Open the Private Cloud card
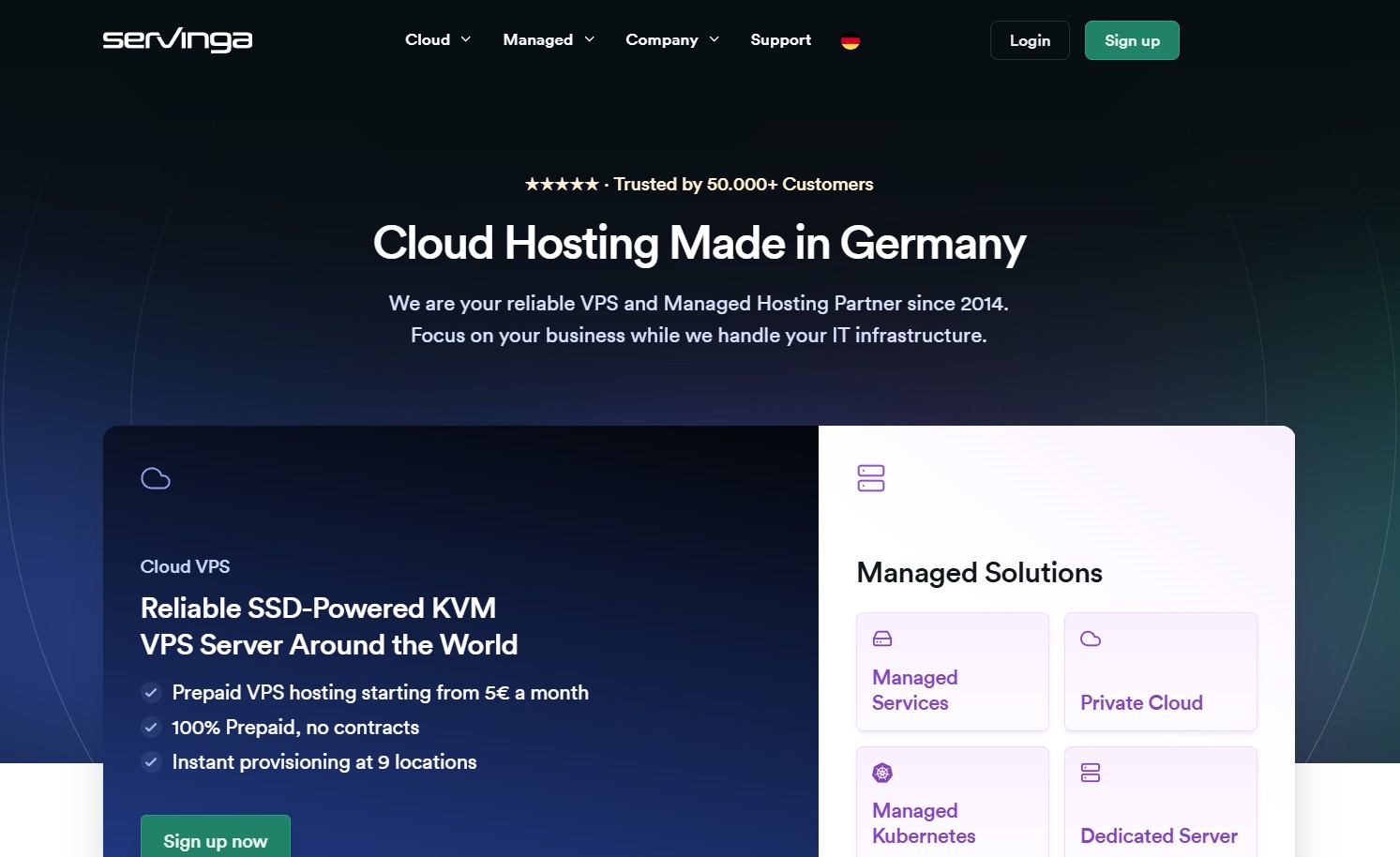Screen dimensions: 1400x857 click(x=1161, y=671)
